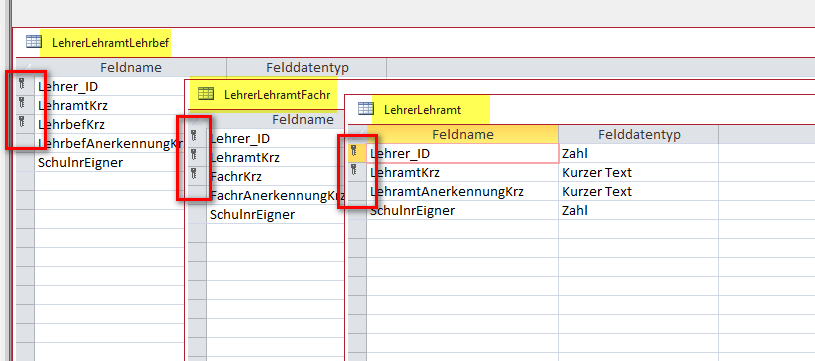Select the key row selector of Lehrer_ID in LehrerLehramtFachr
The image size is (815, 361).
coord(197,138)
